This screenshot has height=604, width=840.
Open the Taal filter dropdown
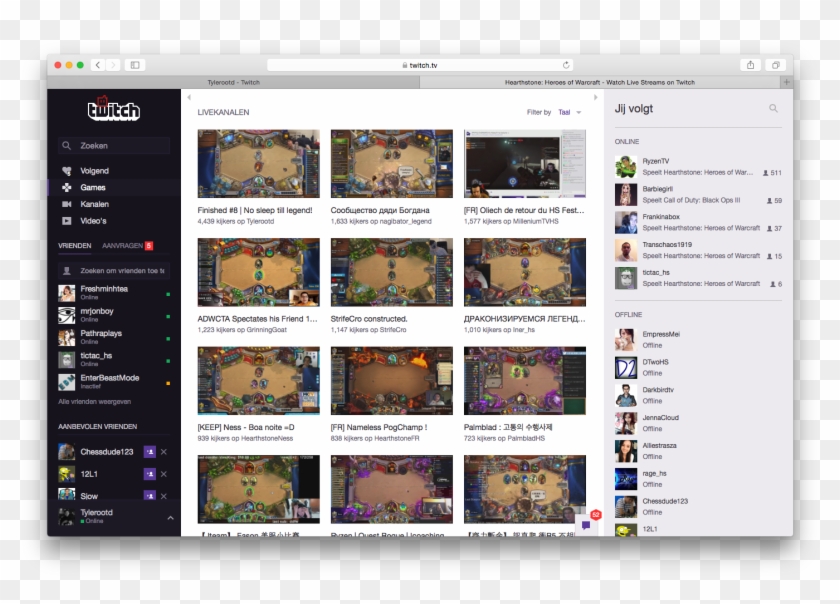tap(568, 112)
